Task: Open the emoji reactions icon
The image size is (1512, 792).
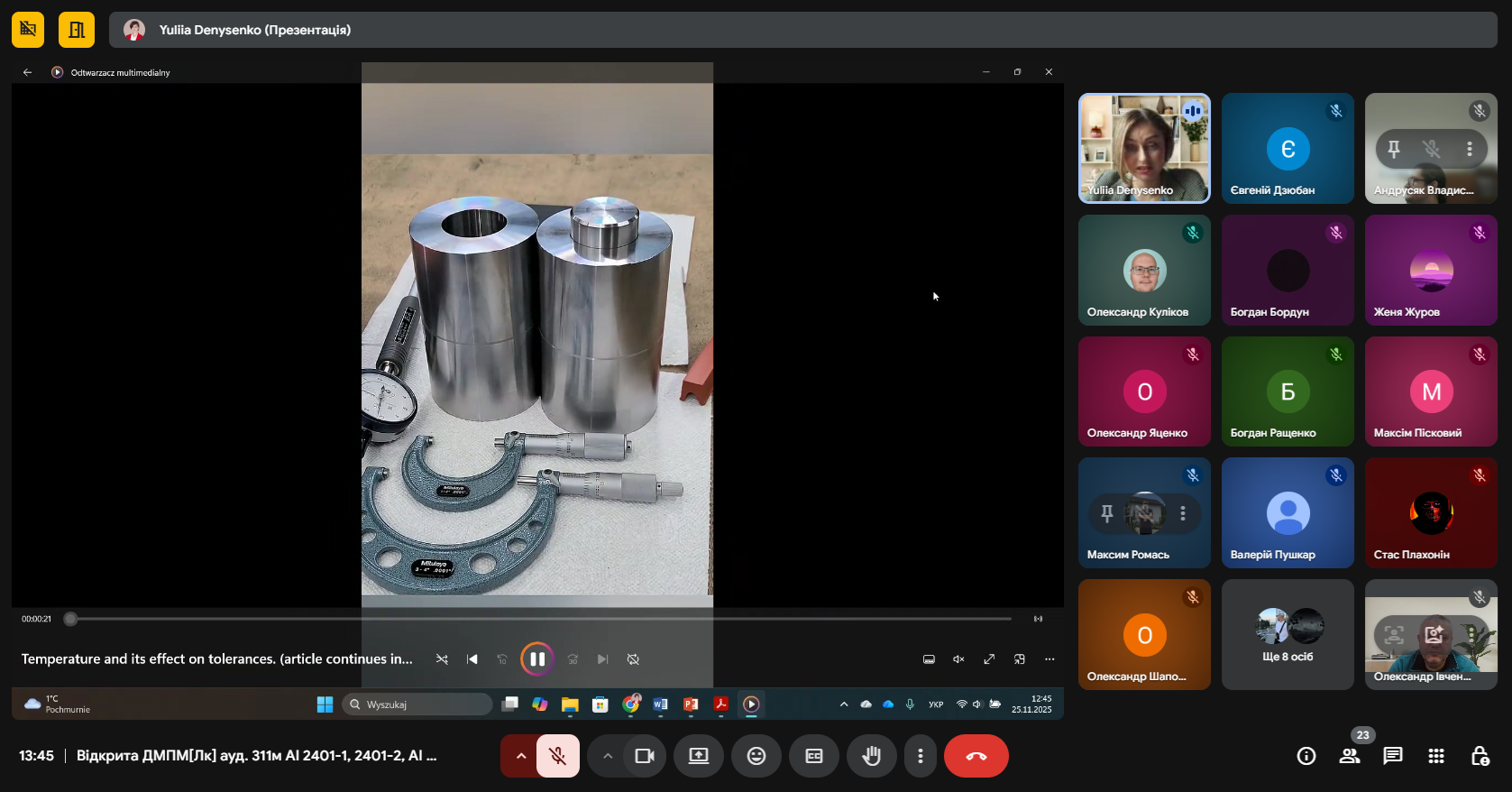Action: 756,756
